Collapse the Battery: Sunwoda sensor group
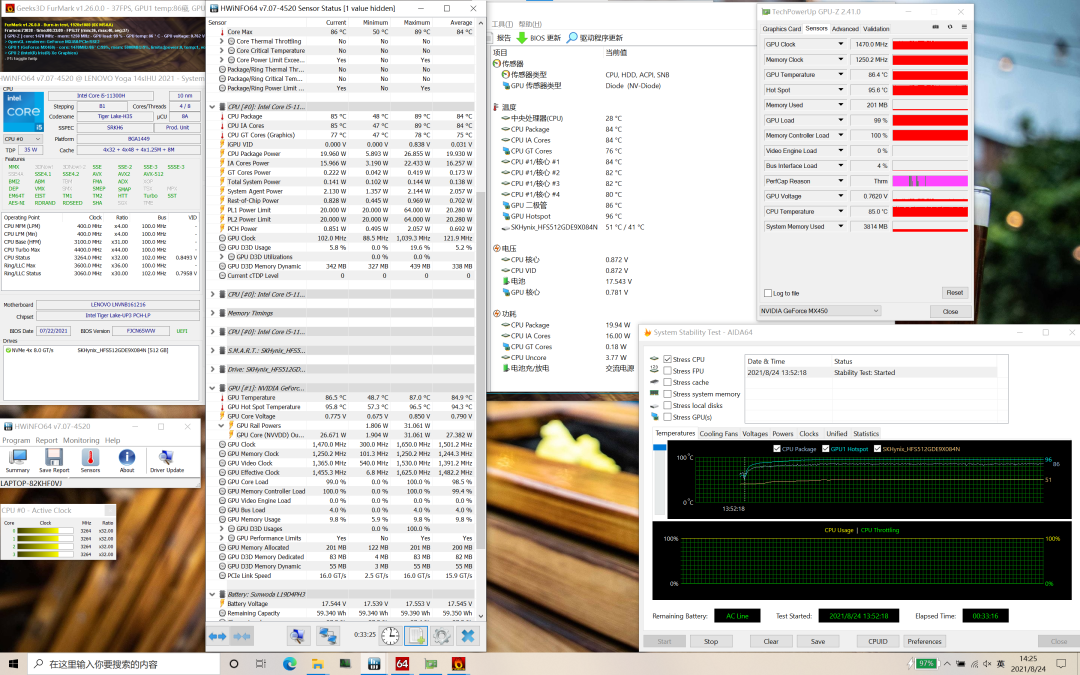Image resolution: width=1080 pixels, height=675 pixels. (212, 594)
